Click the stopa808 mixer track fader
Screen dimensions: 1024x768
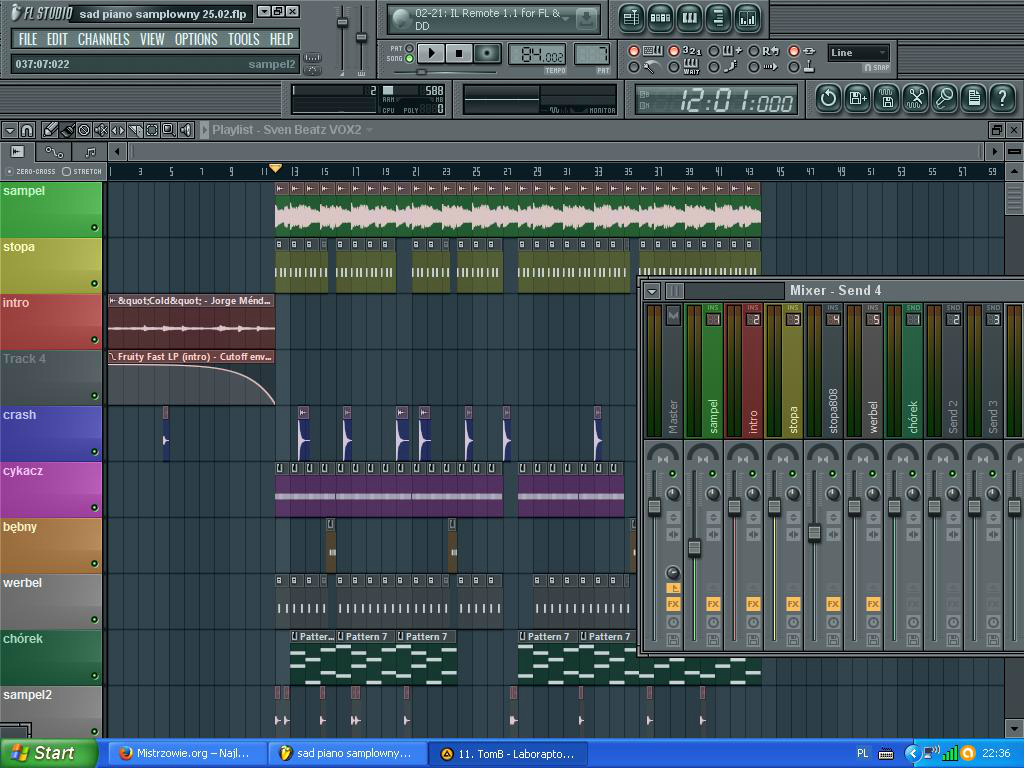pyautogui.click(x=814, y=532)
